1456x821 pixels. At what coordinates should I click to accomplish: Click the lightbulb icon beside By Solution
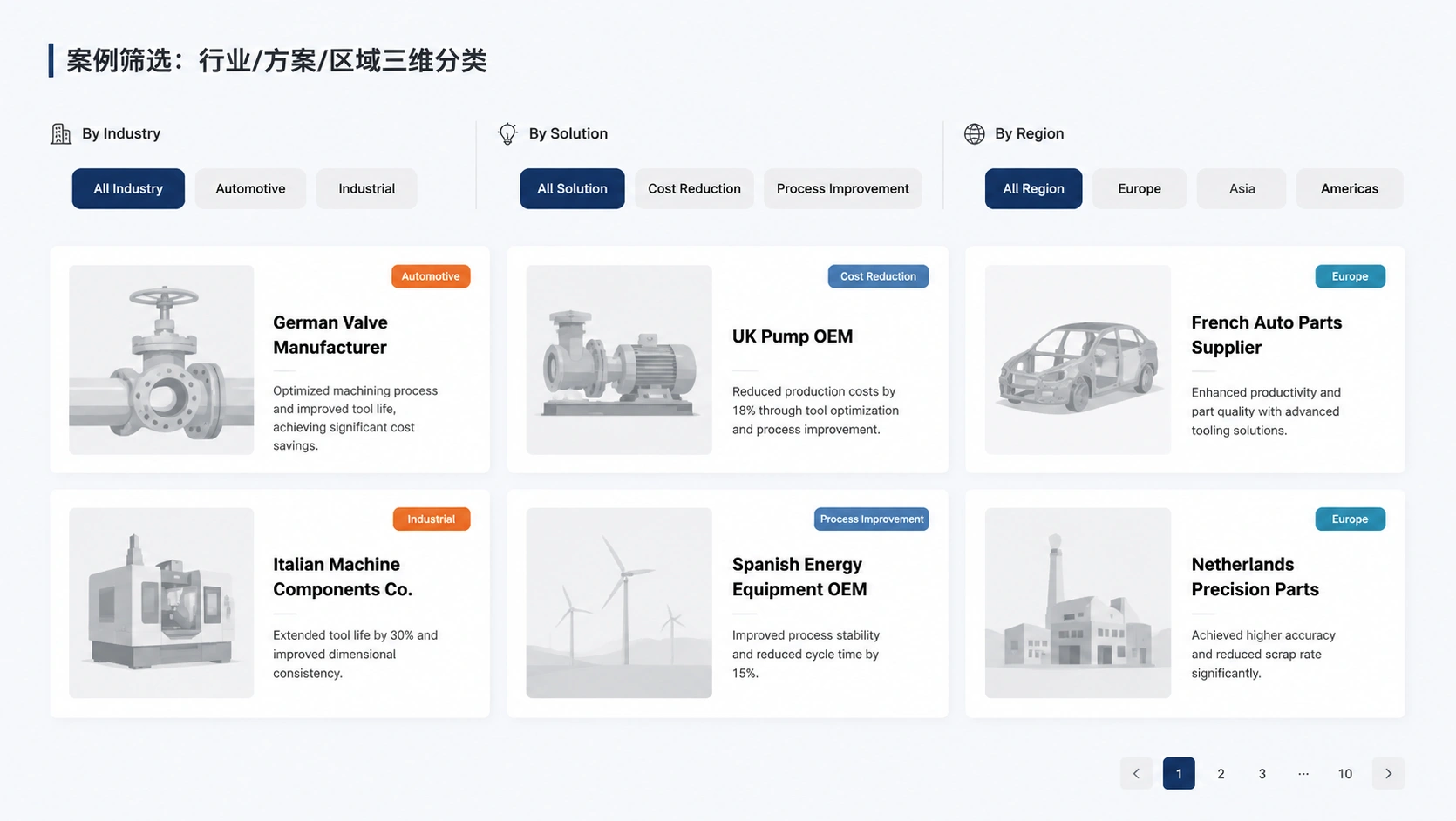coord(507,133)
